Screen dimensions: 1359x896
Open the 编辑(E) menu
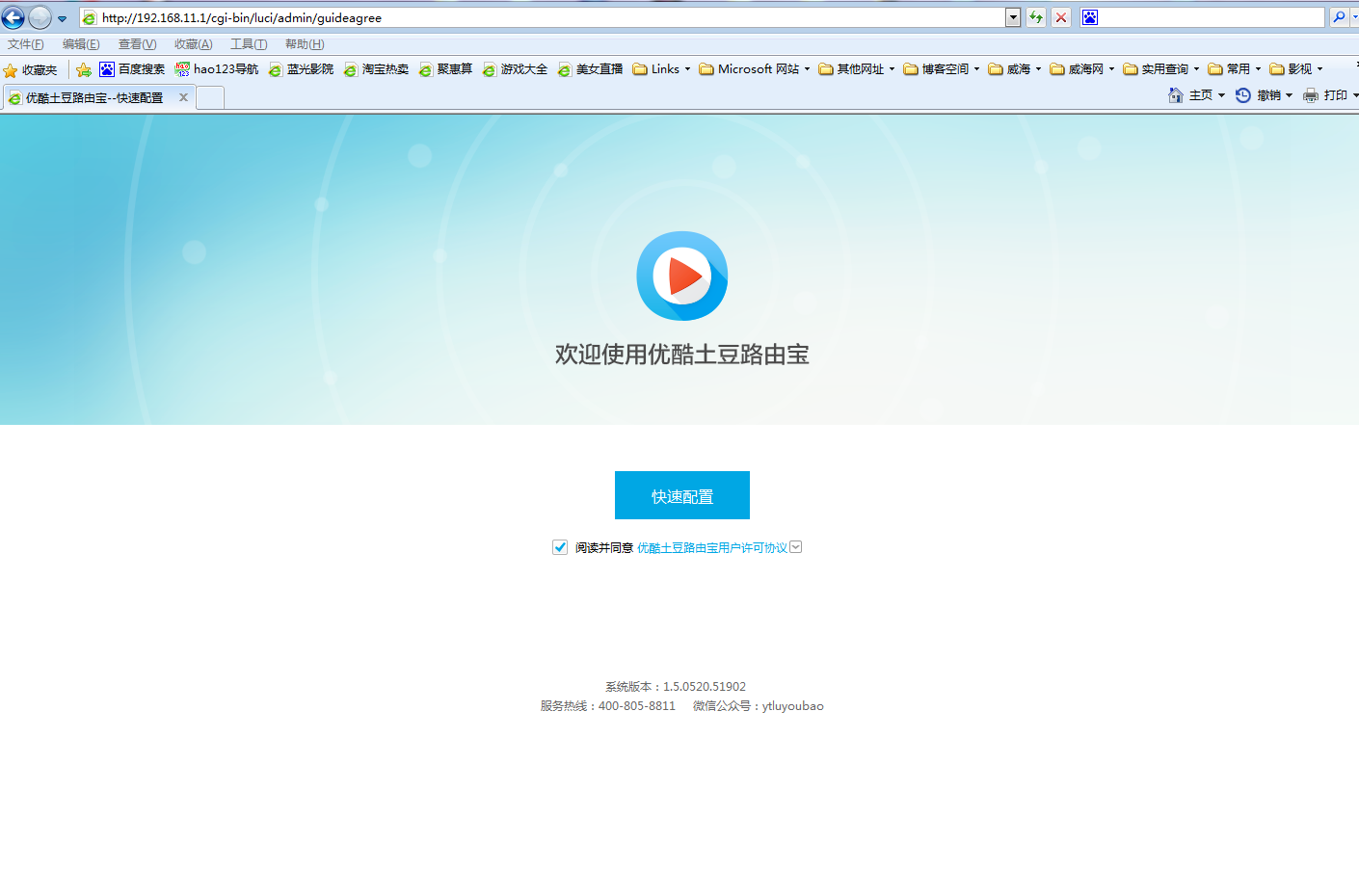pyautogui.click(x=81, y=44)
